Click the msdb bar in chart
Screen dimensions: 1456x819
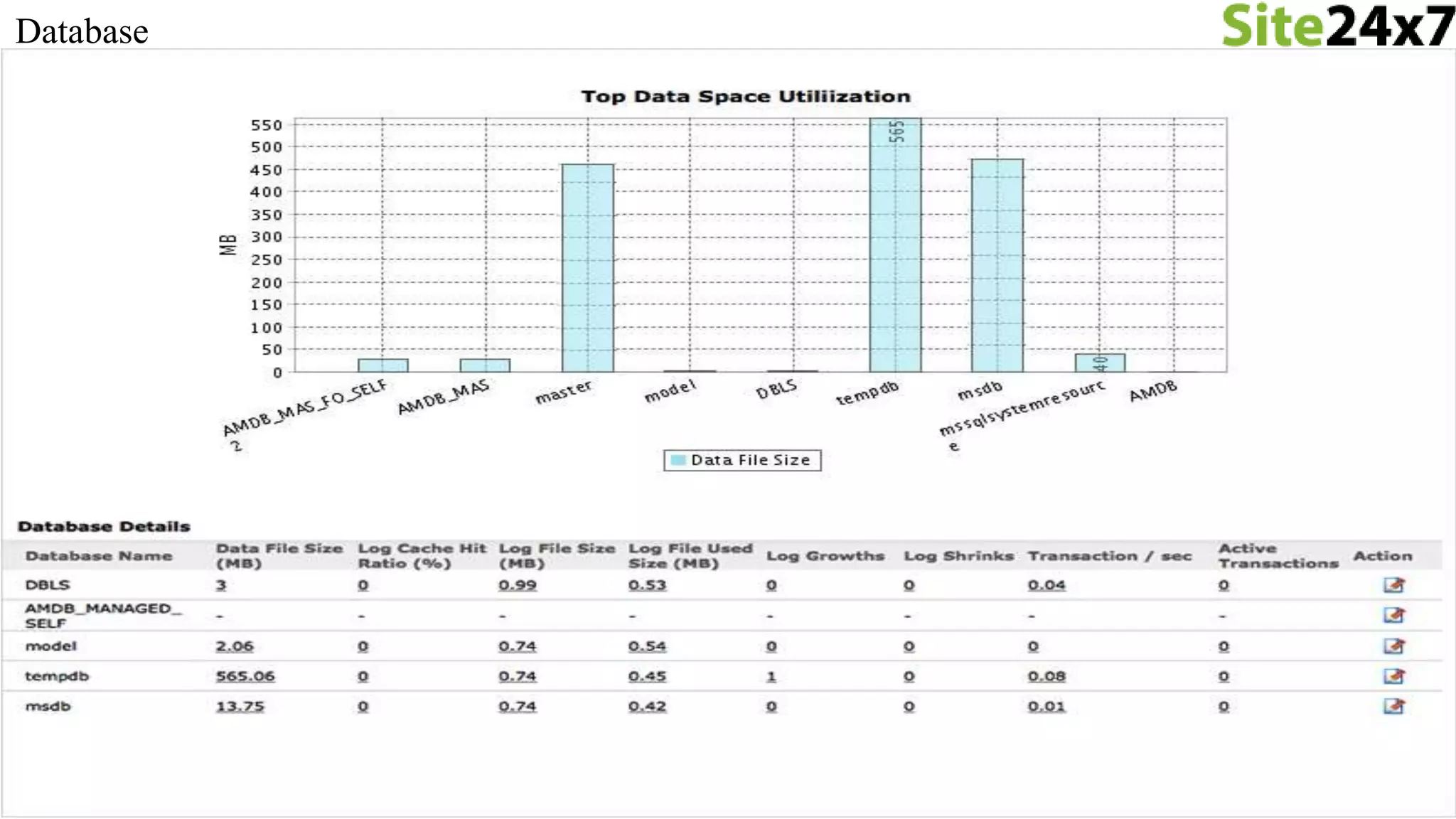click(997, 267)
